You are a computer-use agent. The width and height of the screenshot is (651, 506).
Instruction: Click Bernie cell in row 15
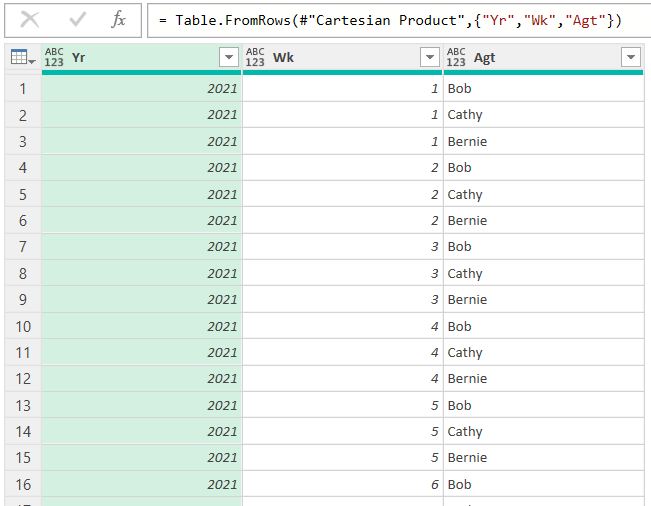point(543,458)
